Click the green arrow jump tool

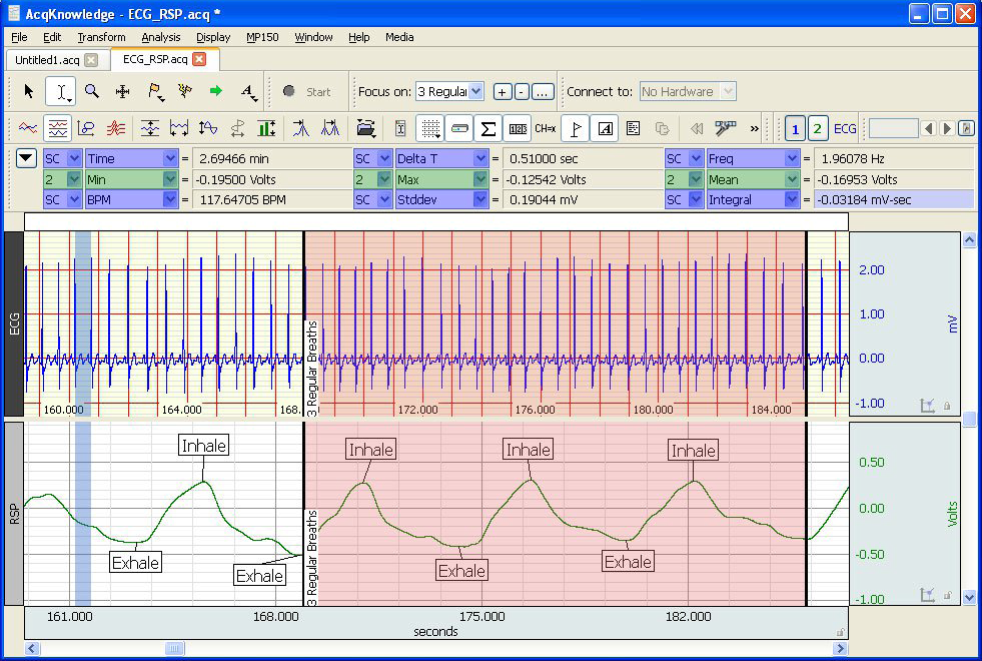click(215, 91)
